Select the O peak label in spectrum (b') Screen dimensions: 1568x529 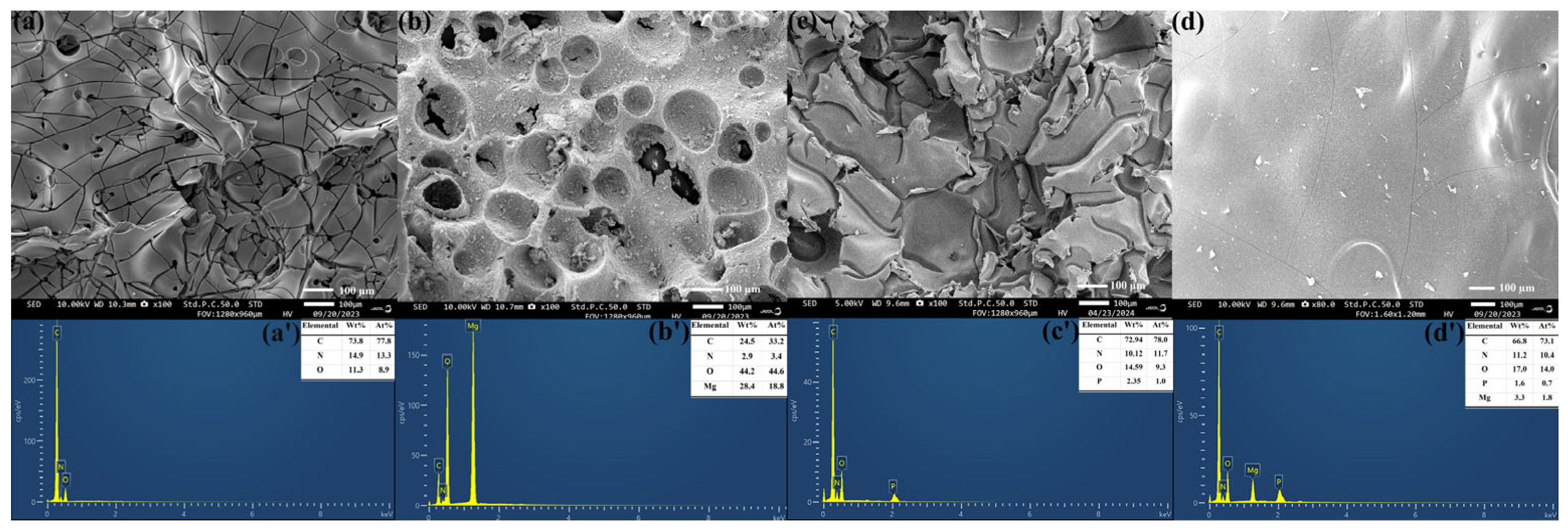tap(448, 362)
